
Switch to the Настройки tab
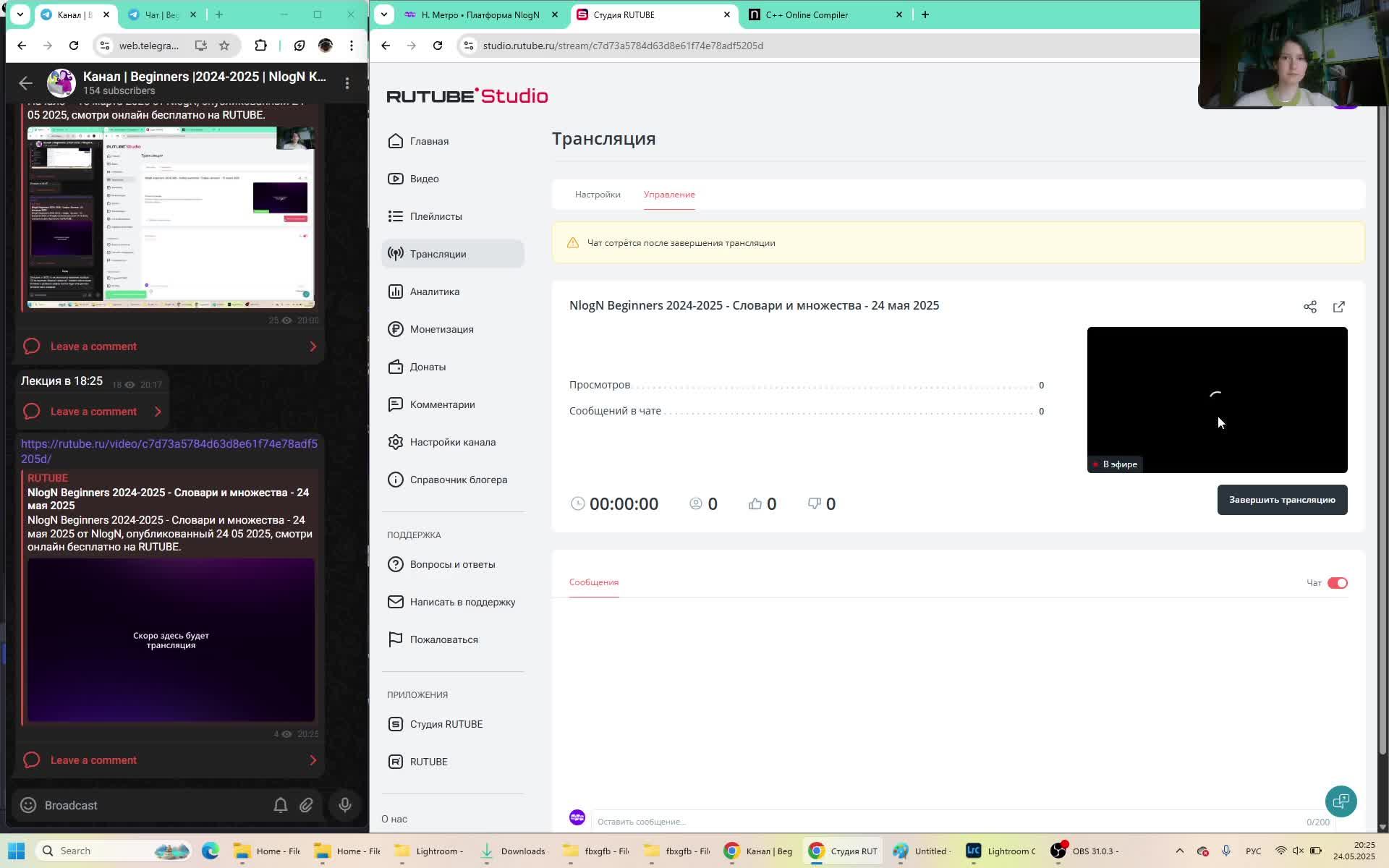598,195
